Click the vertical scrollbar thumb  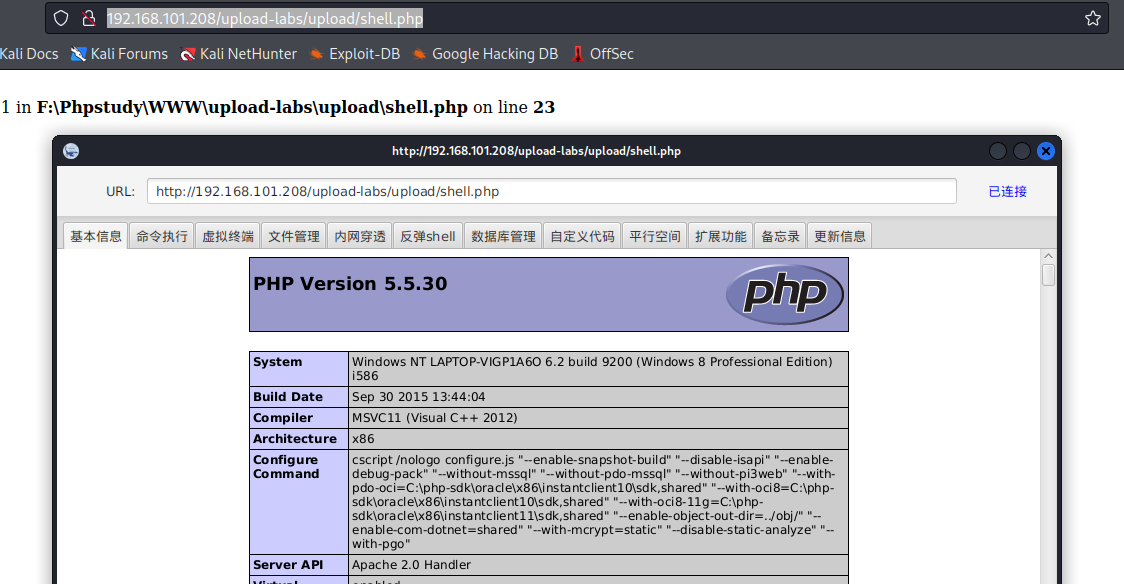coord(1048,275)
